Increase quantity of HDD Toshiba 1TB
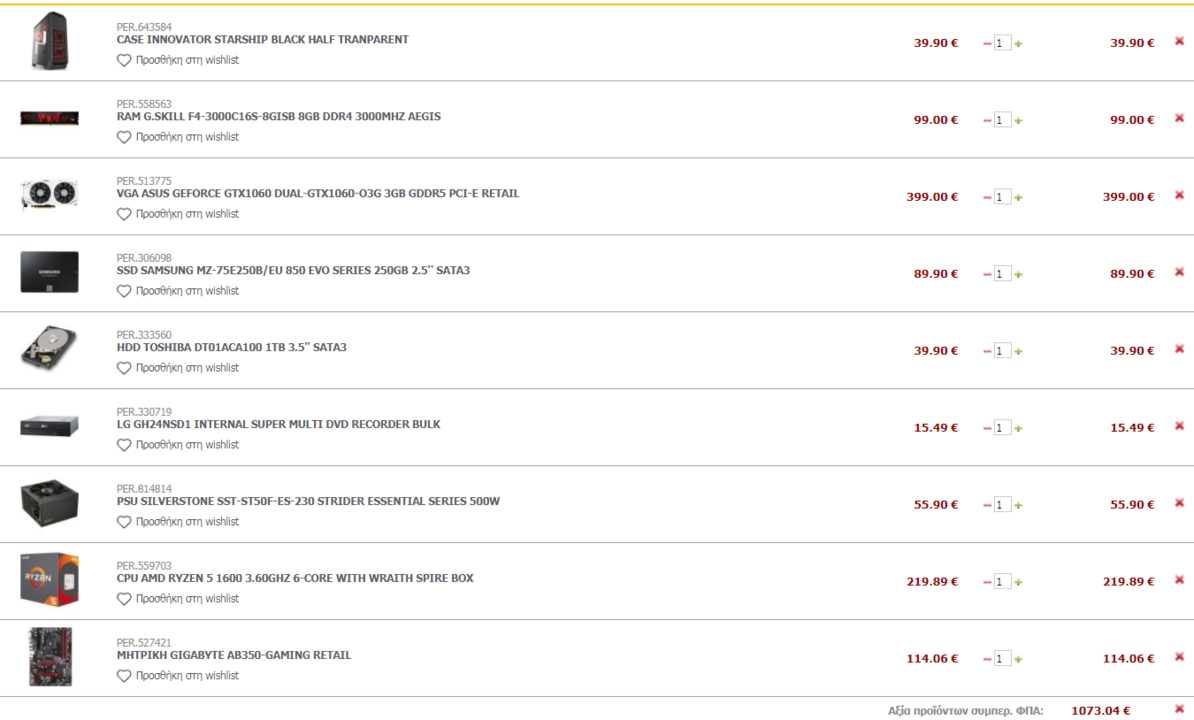Screen dimensions: 1194x720 [1018, 351]
